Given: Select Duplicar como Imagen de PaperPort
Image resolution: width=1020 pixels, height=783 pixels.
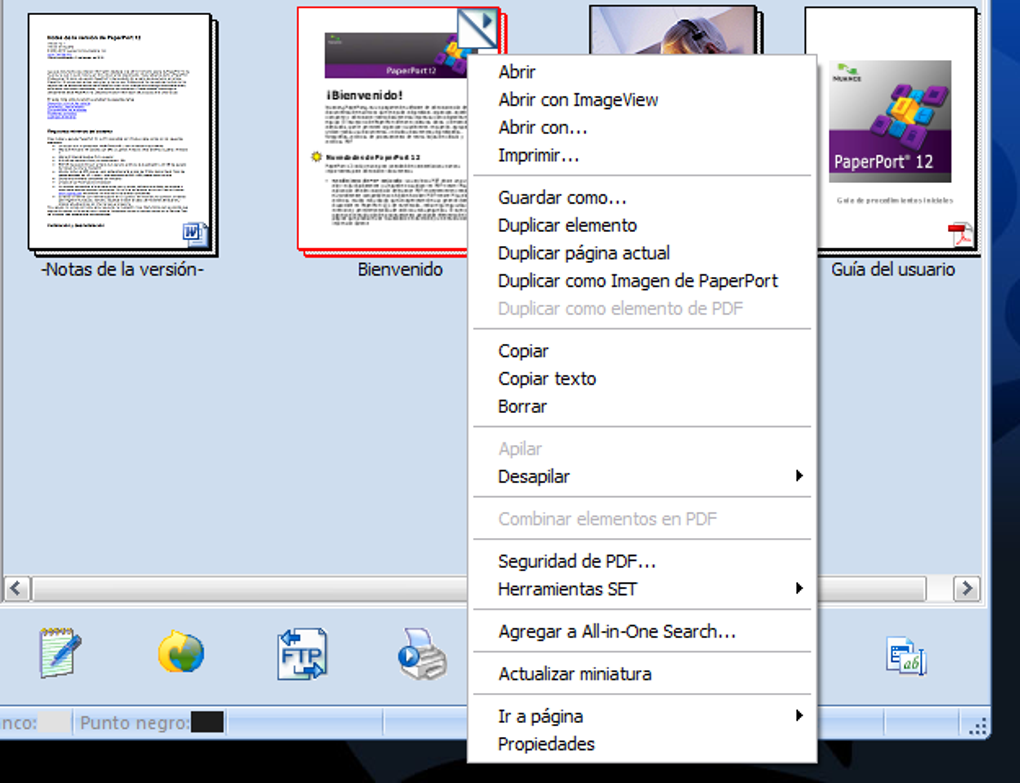Looking at the screenshot, I should pyautogui.click(x=642, y=281).
